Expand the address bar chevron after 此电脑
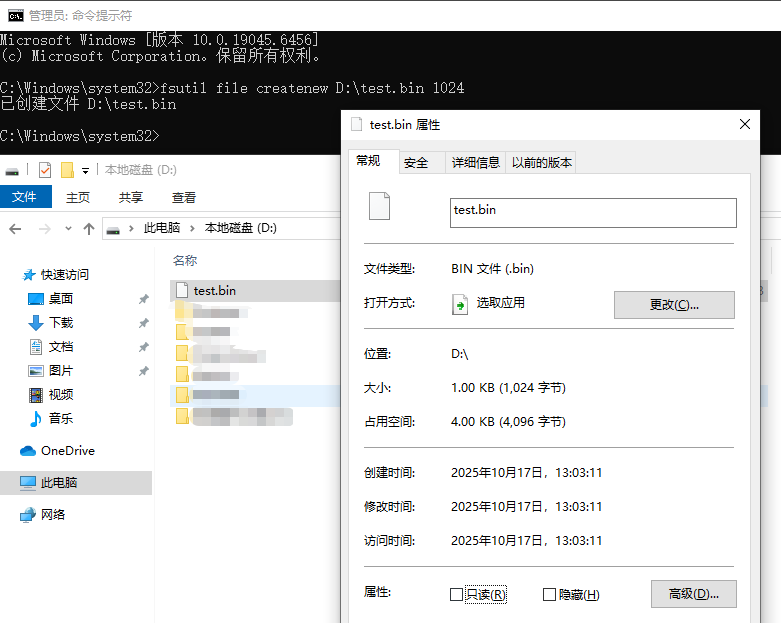This screenshot has width=781, height=623. pos(192,229)
